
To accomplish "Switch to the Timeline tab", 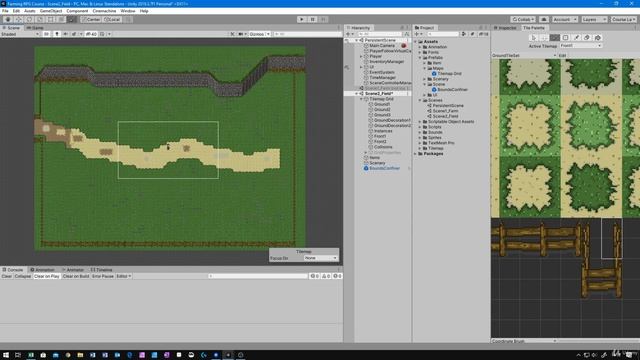I will click(x=101, y=270).
